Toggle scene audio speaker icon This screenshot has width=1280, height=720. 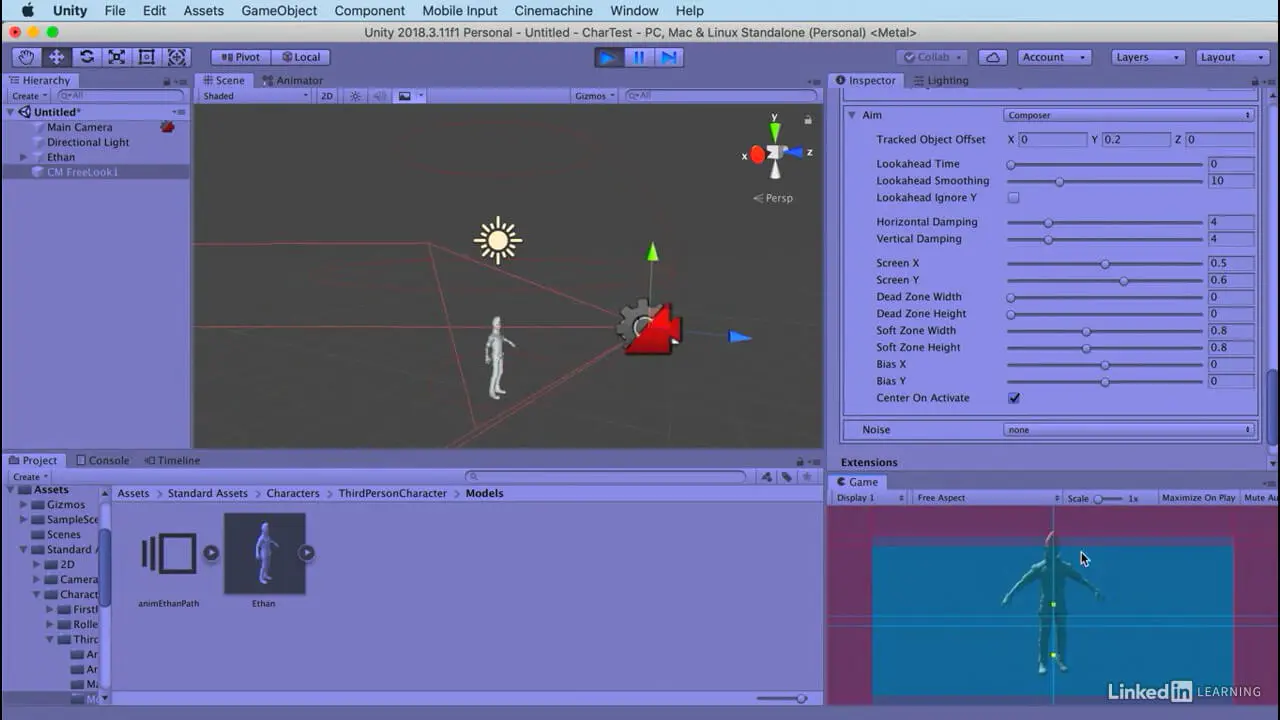379,96
